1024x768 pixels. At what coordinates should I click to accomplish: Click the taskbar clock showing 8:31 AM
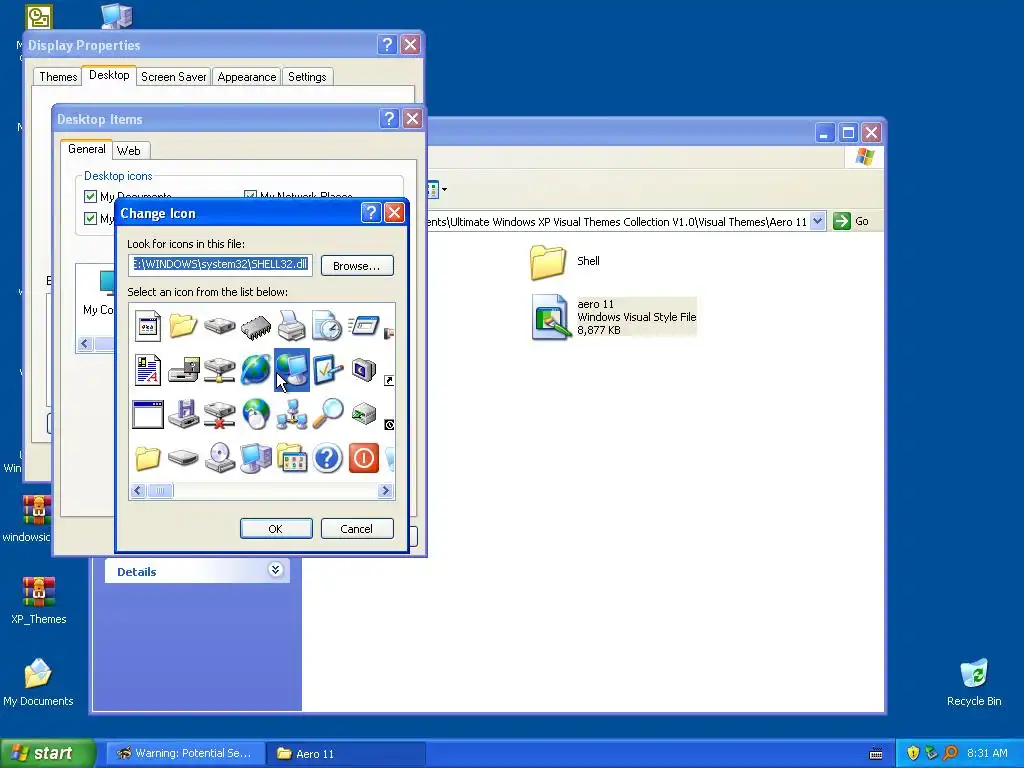coord(987,754)
